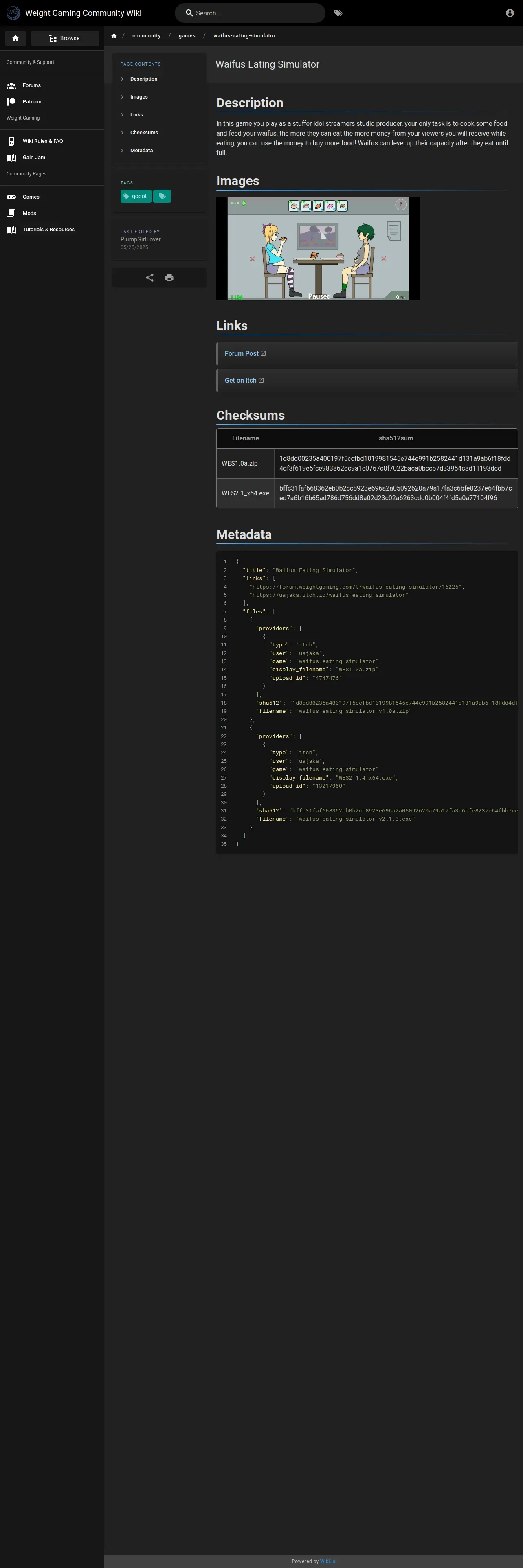
Task: Click the Browse button
Action: point(64,38)
